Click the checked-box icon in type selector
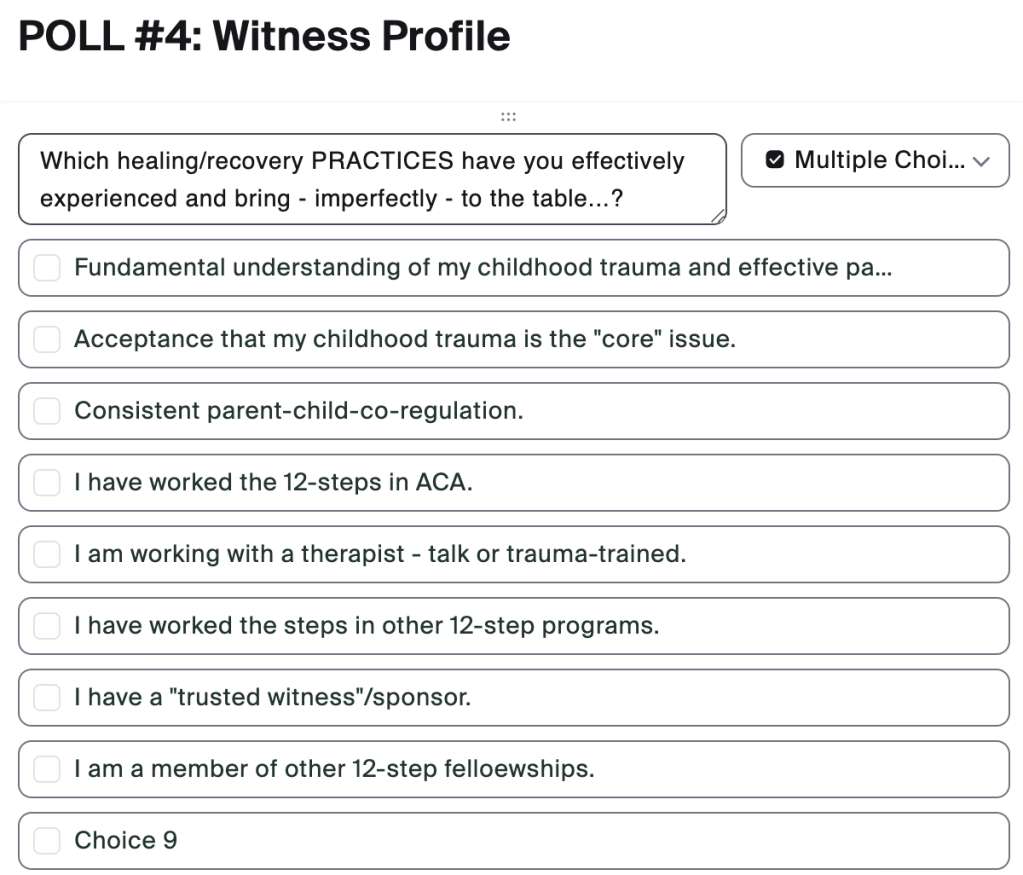Image resolution: width=1023 pixels, height=875 pixels. click(773, 160)
